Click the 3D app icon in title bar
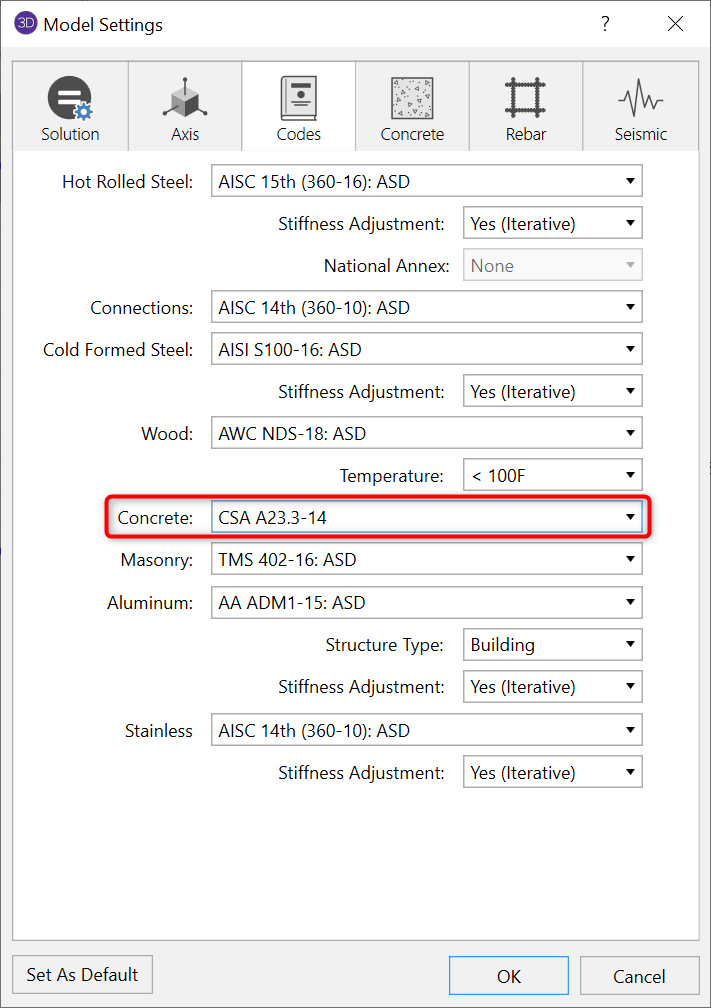The height and width of the screenshot is (1008, 711). (x=26, y=24)
